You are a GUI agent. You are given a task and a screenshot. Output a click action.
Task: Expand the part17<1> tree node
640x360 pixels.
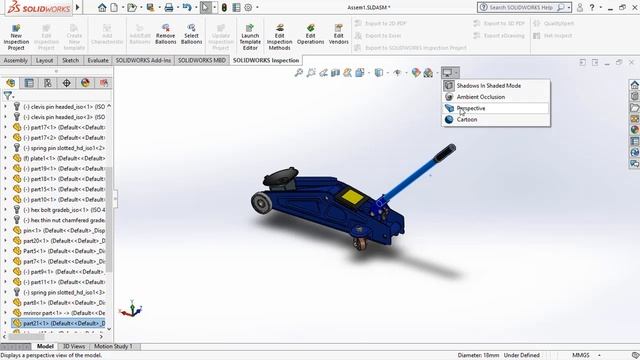tap(5, 127)
